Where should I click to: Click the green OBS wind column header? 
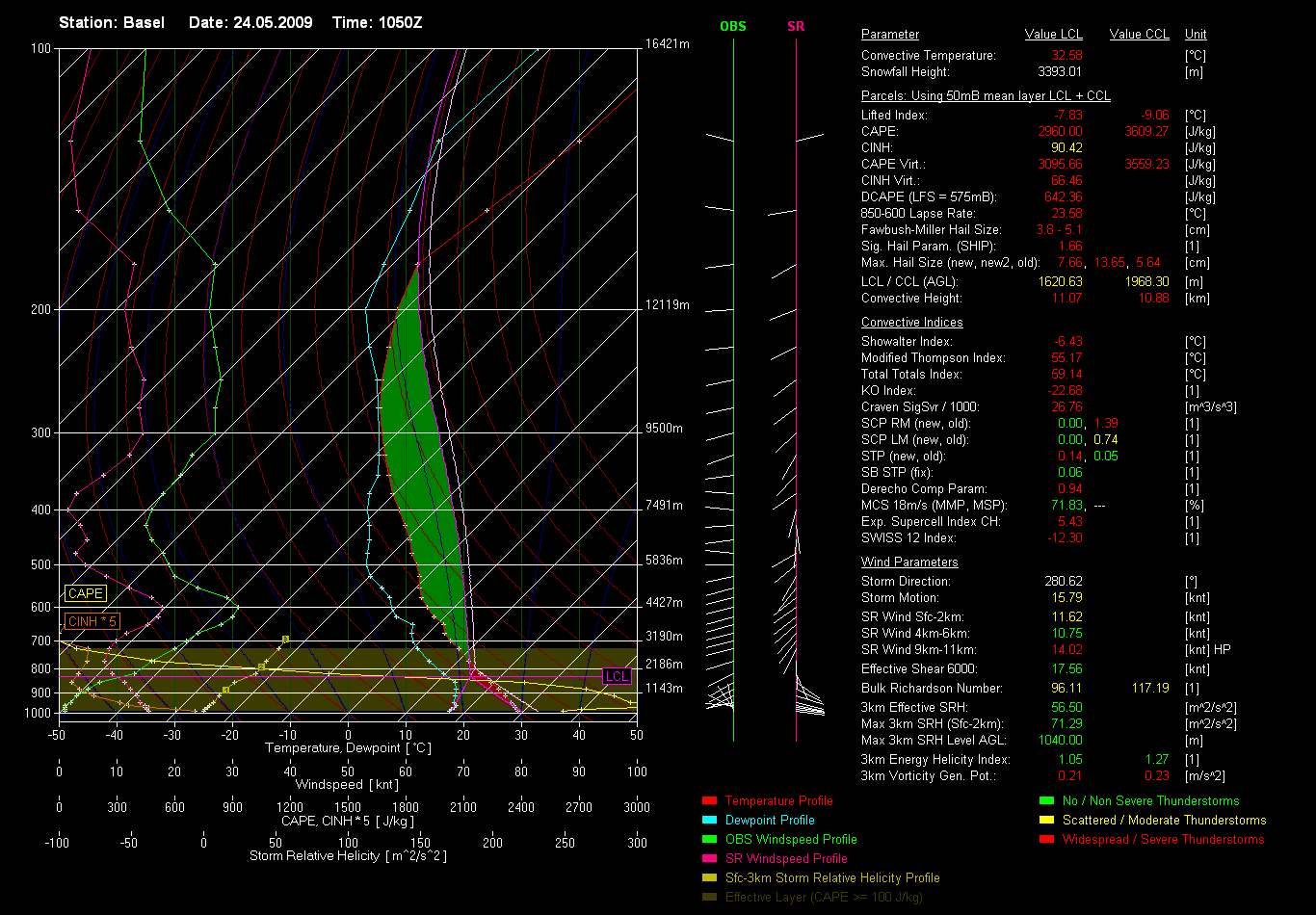pos(733,26)
